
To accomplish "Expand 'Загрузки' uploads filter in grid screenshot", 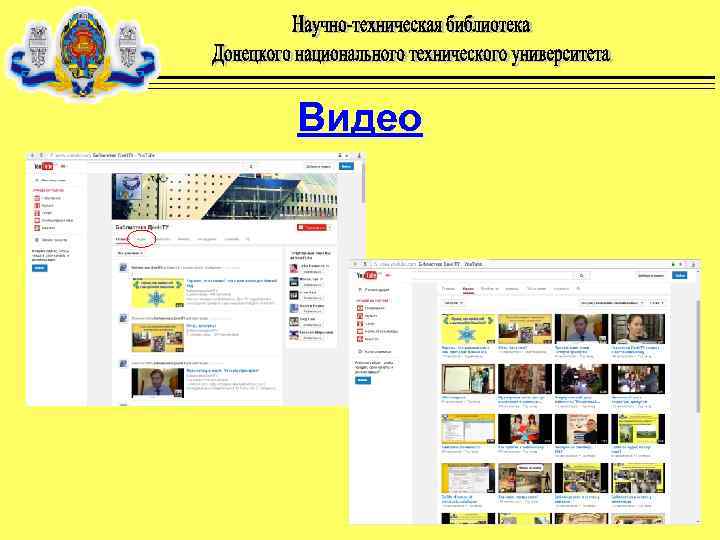I will pos(454,303).
